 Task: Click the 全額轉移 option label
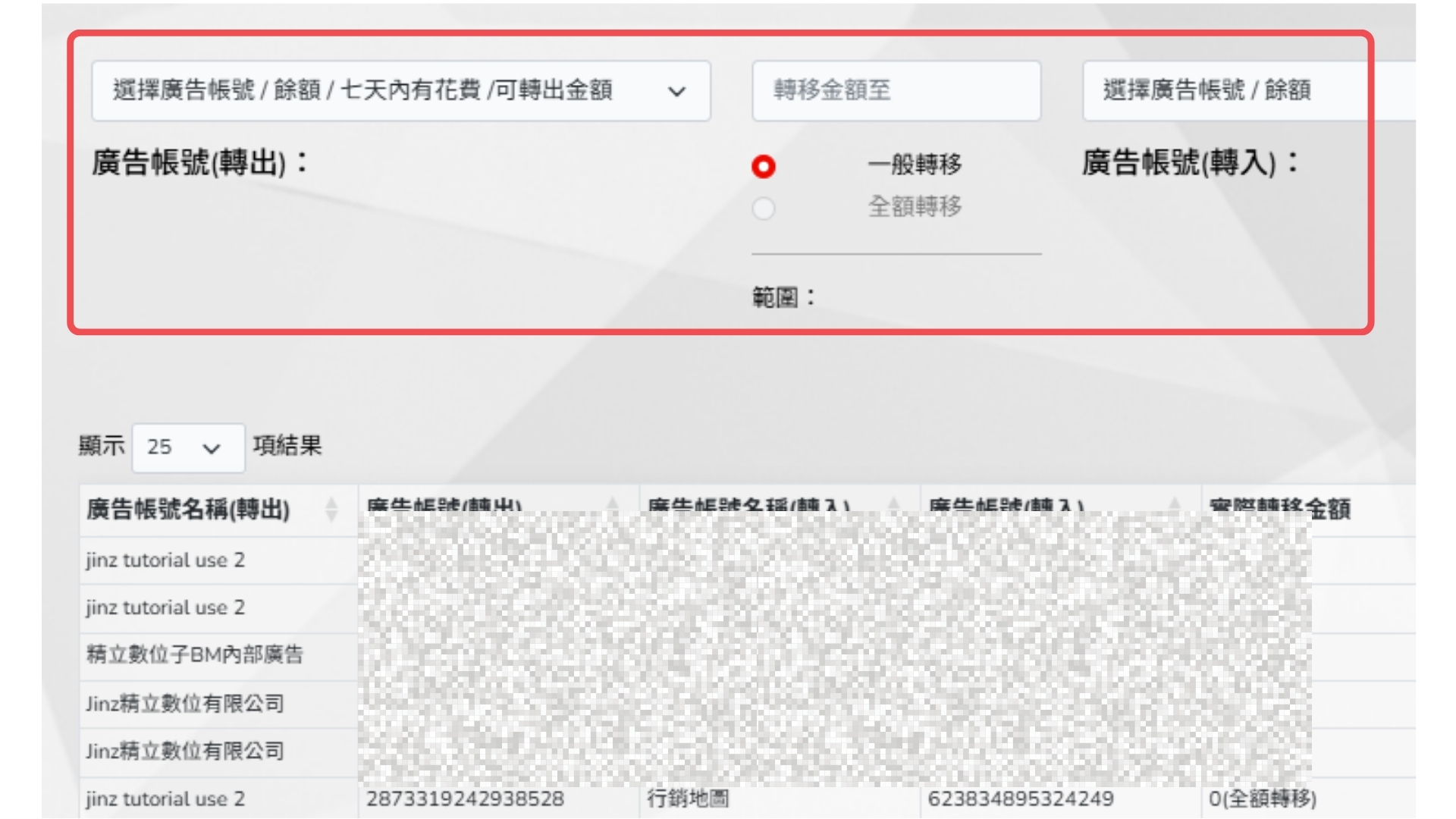pos(915,206)
